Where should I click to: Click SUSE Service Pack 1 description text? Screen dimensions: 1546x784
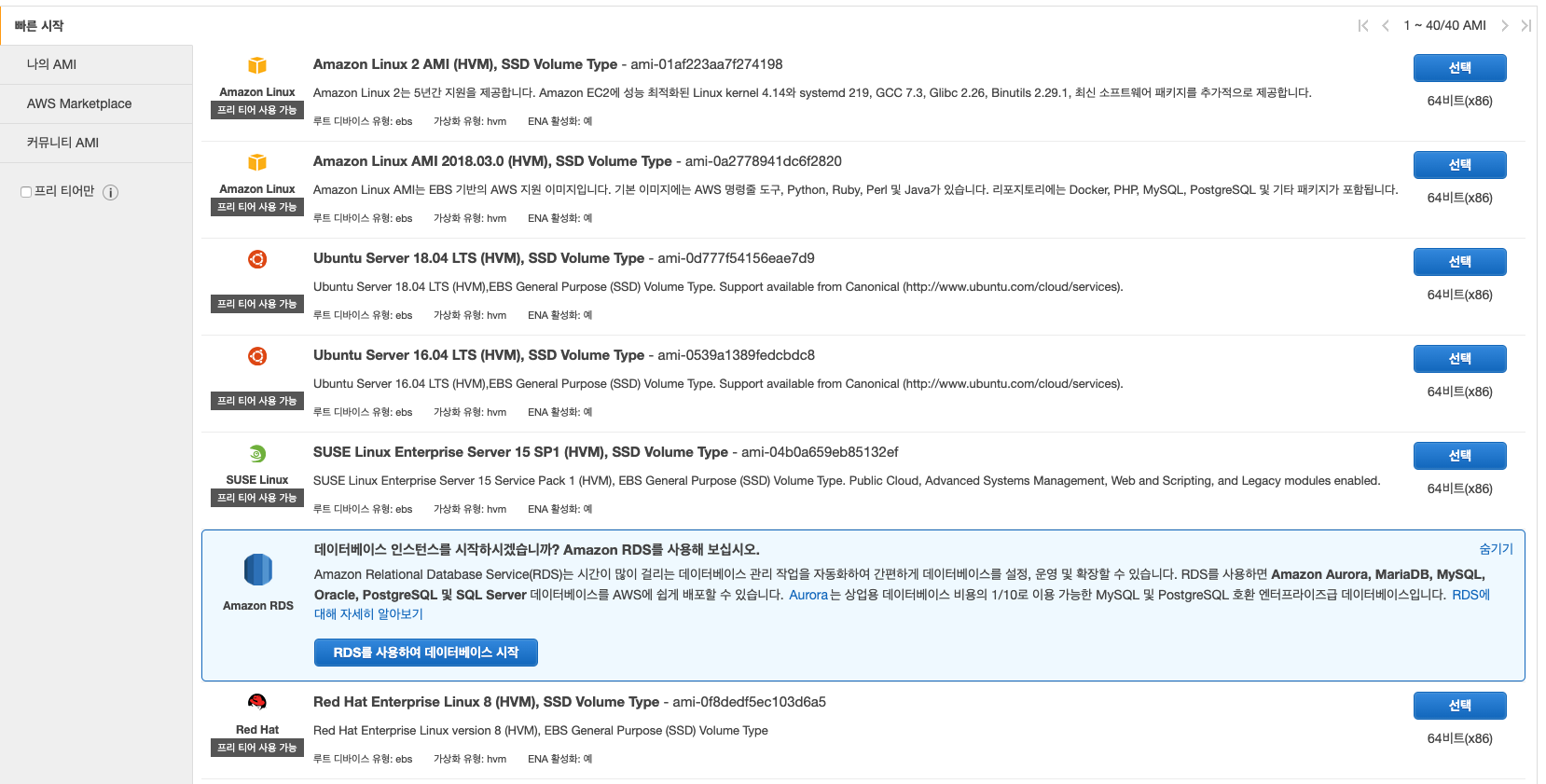tap(847, 481)
